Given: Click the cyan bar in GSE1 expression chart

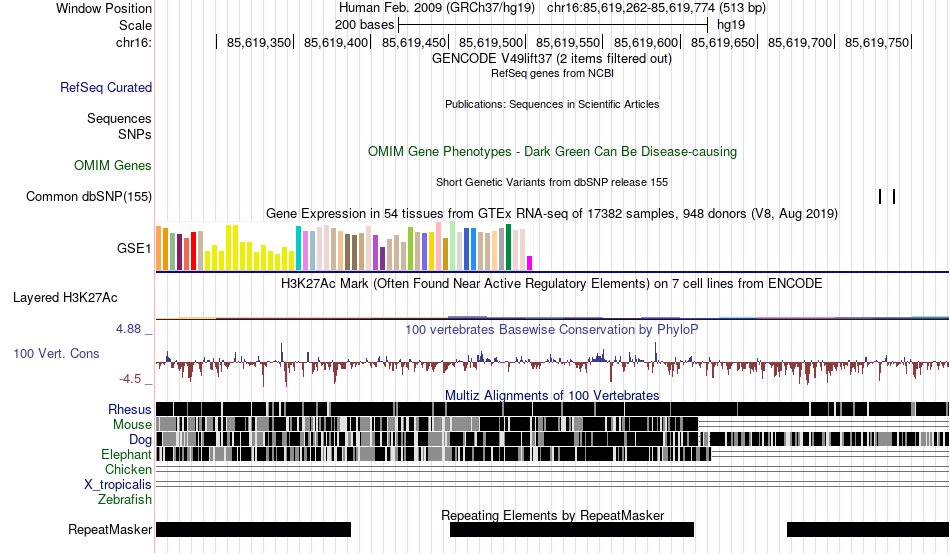Looking at the screenshot, I should coord(298,248).
